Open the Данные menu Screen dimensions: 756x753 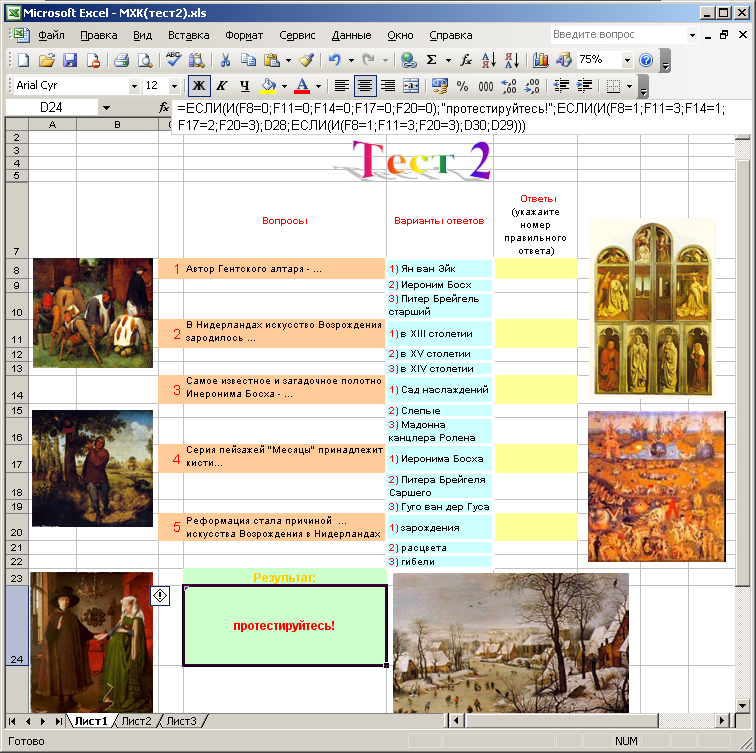pos(351,35)
